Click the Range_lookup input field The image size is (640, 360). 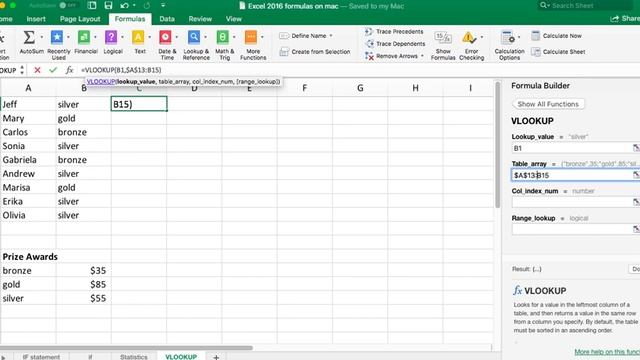(571, 229)
